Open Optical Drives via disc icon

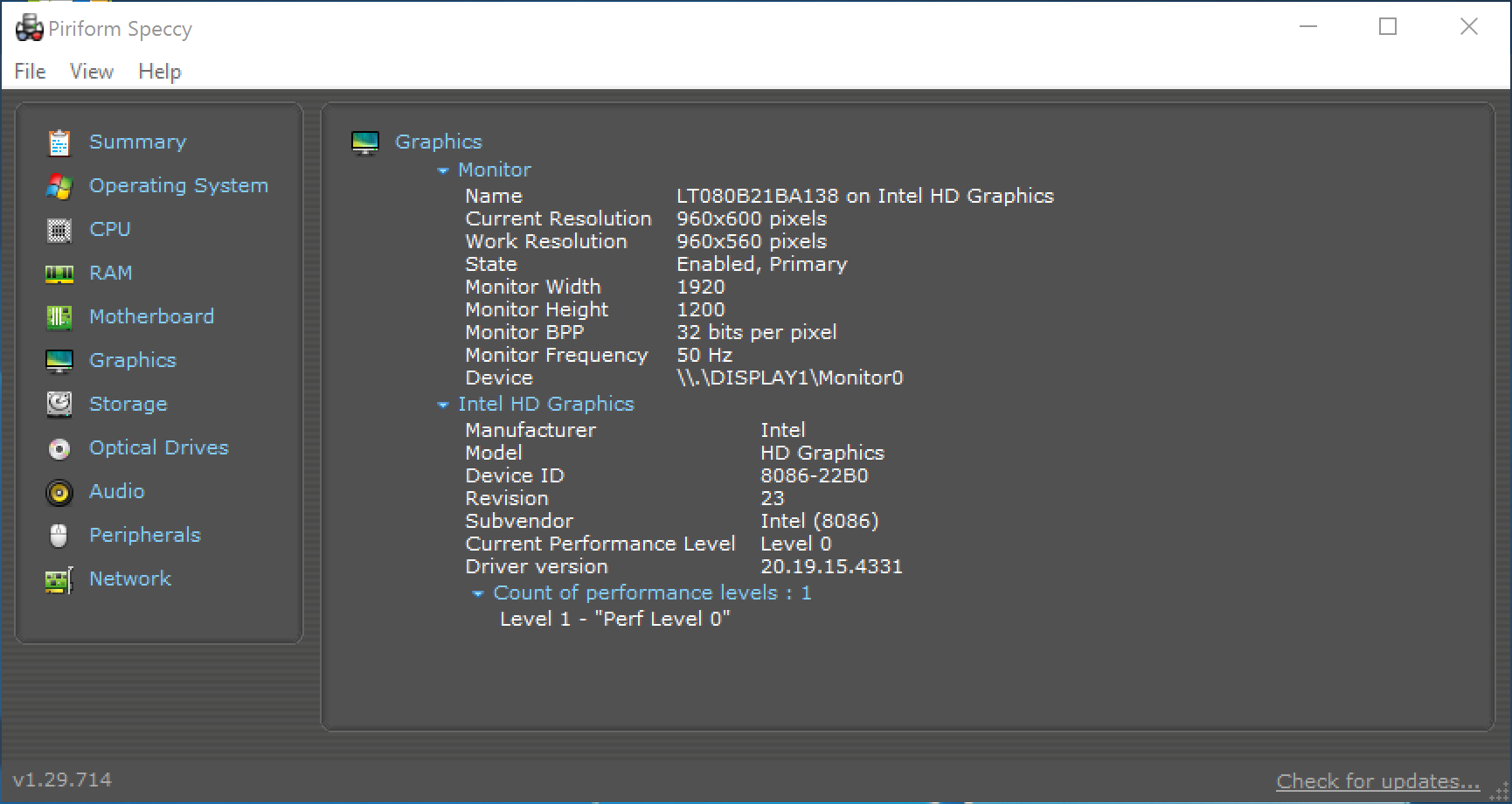(59, 448)
